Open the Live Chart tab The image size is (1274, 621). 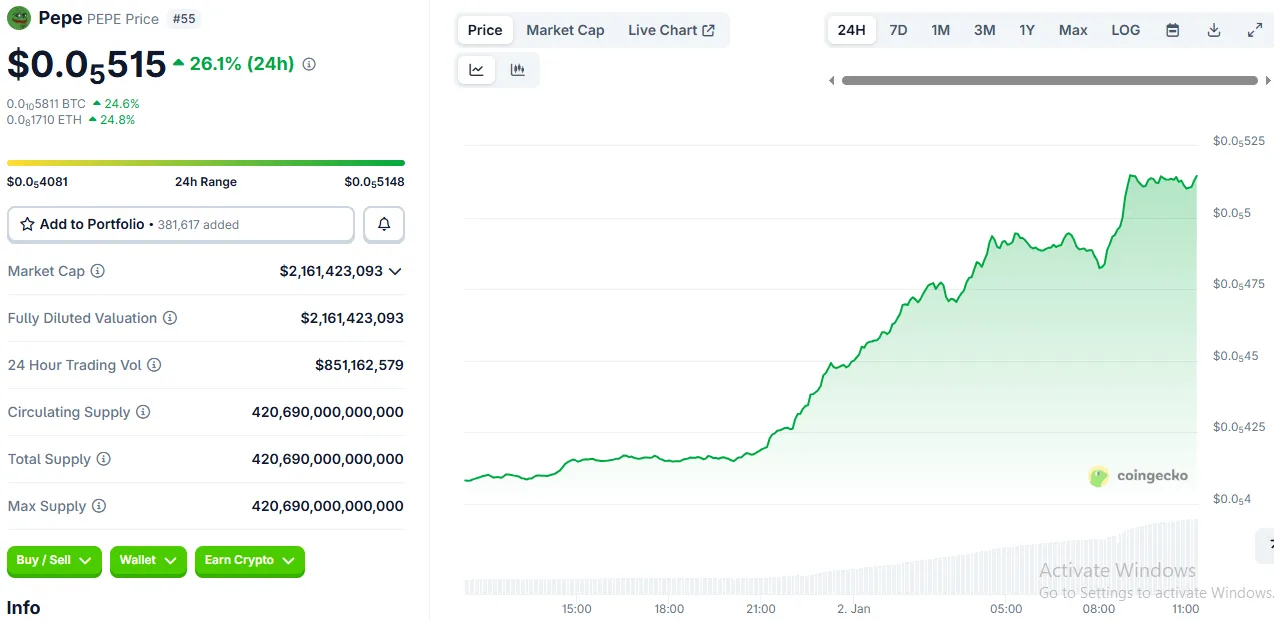point(670,30)
